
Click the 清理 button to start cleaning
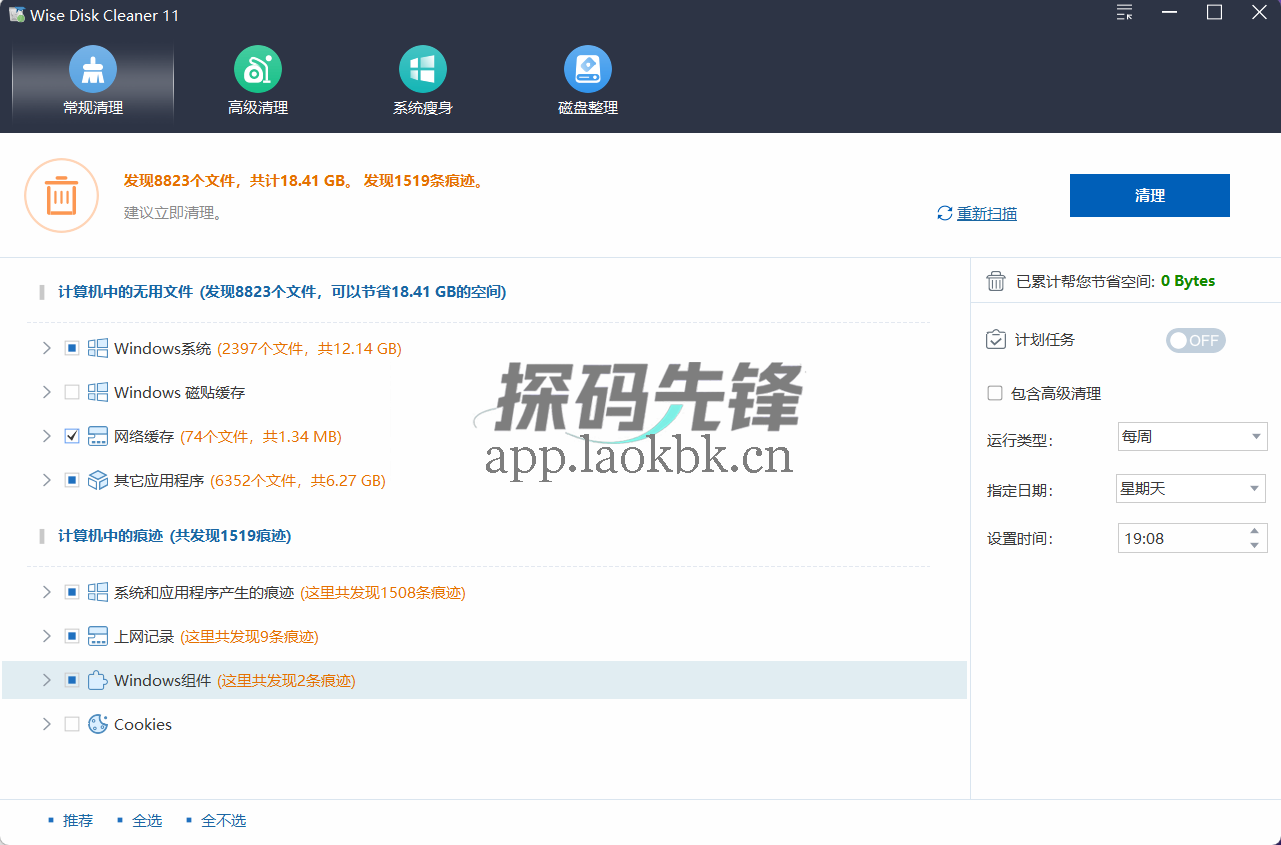click(x=1149, y=195)
